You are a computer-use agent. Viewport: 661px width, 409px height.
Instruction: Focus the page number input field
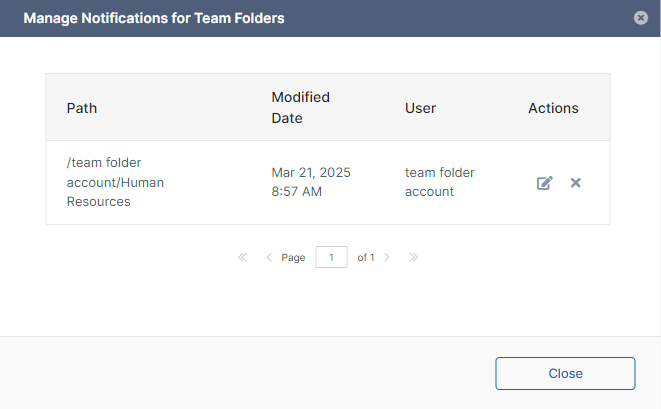point(331,257)
